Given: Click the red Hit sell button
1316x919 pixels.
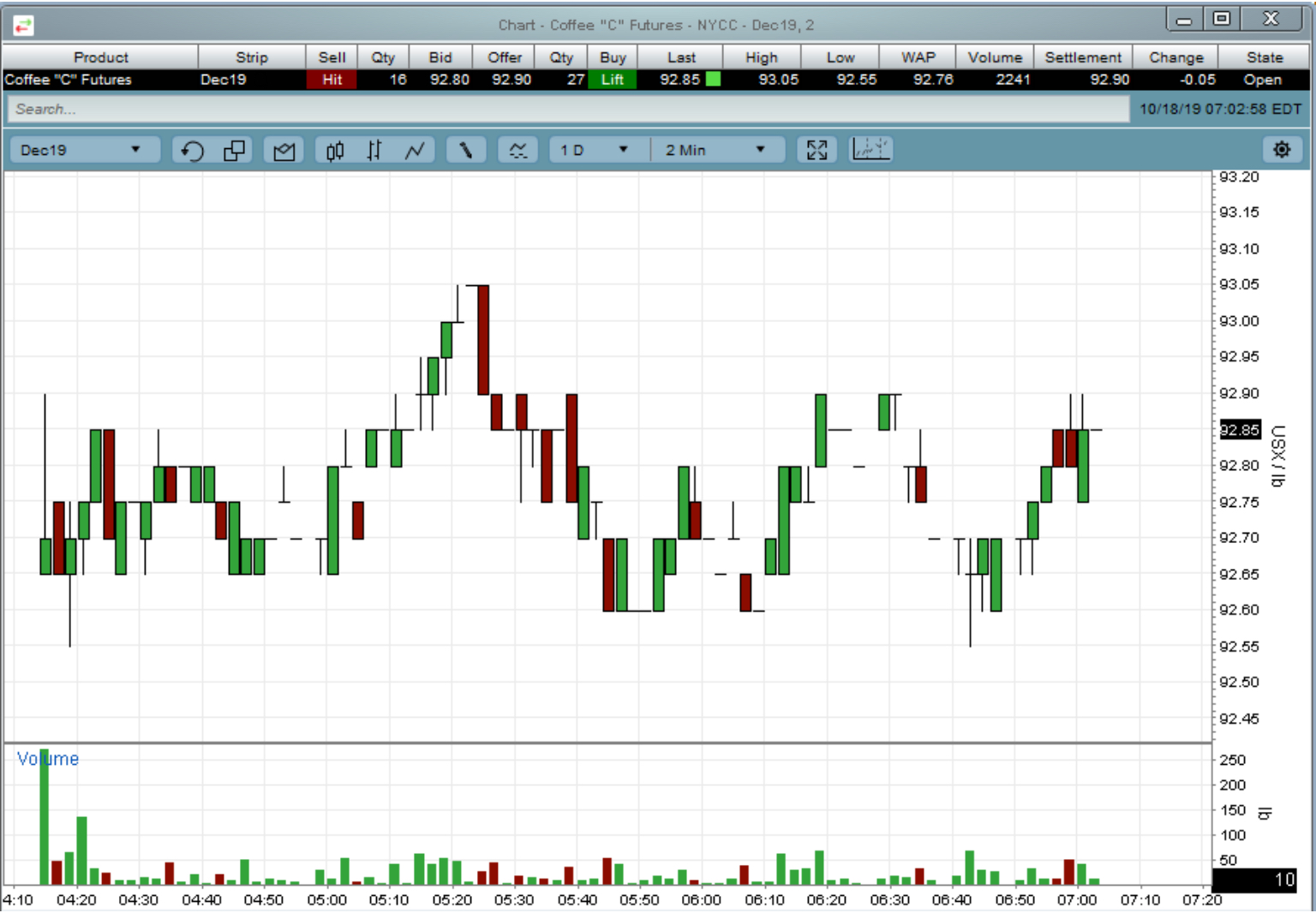Looking at the screenshot, I should point(332,80).
